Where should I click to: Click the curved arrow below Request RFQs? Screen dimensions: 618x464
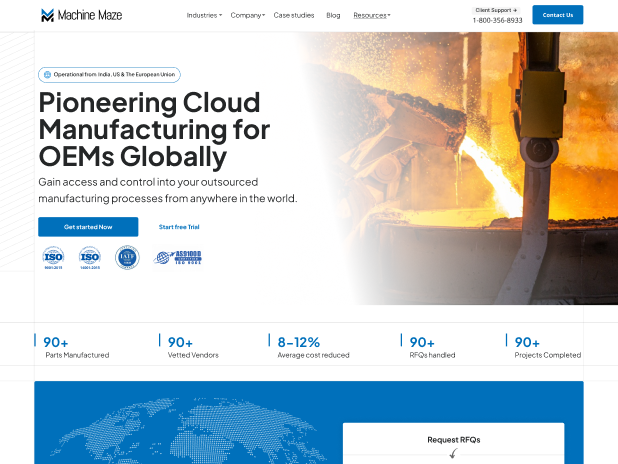click(x=453, y=454)
